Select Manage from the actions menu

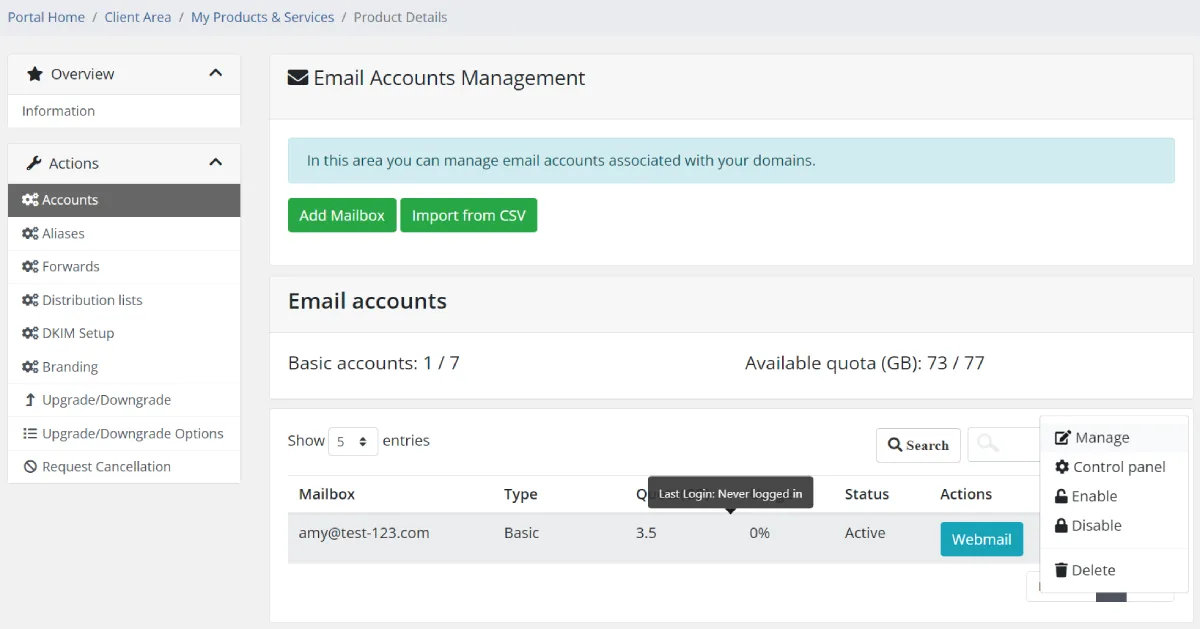click(x=1100, y=437)
